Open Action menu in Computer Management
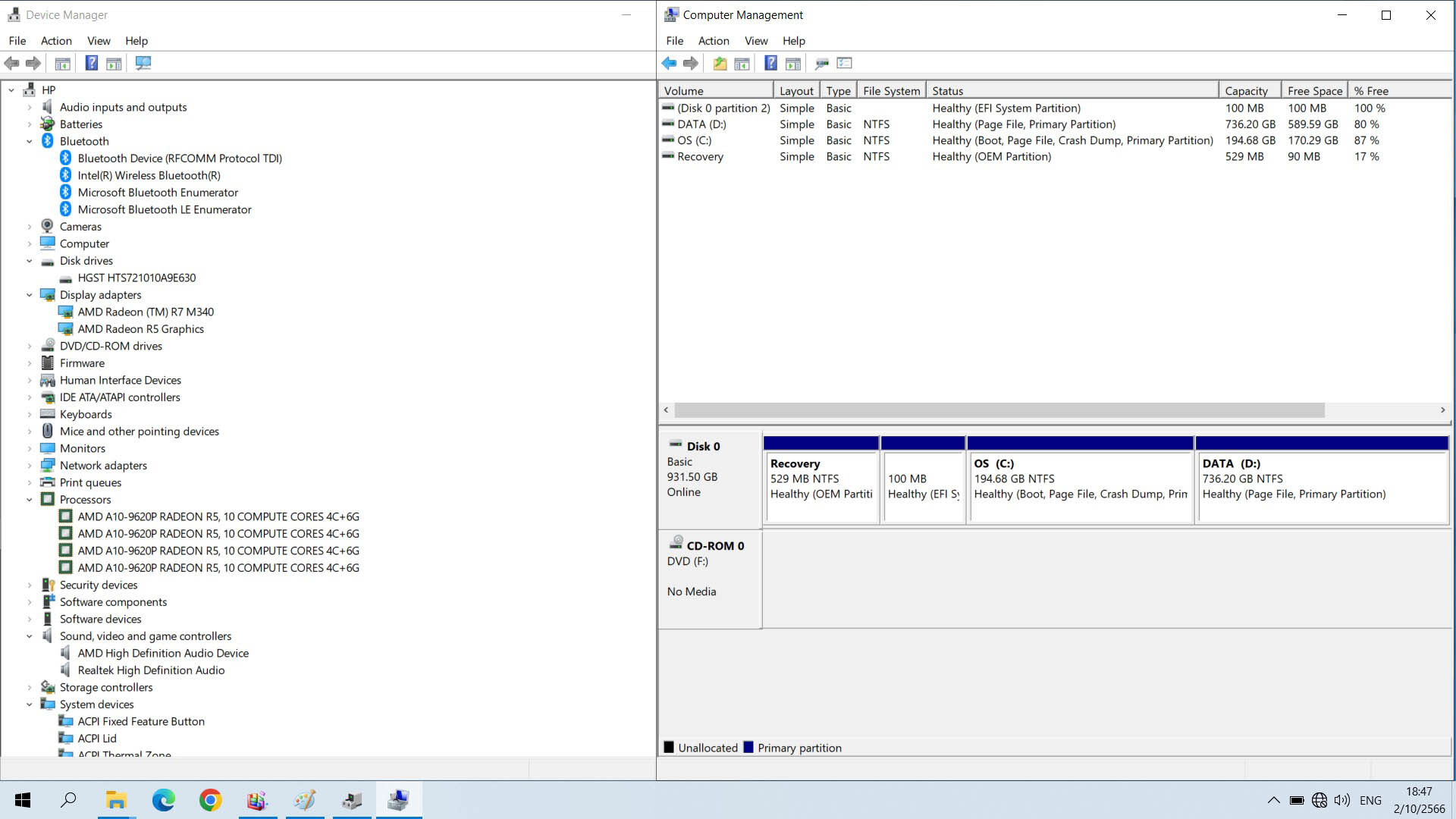This screenshot has width=1456, height=819. pos(714,41)
